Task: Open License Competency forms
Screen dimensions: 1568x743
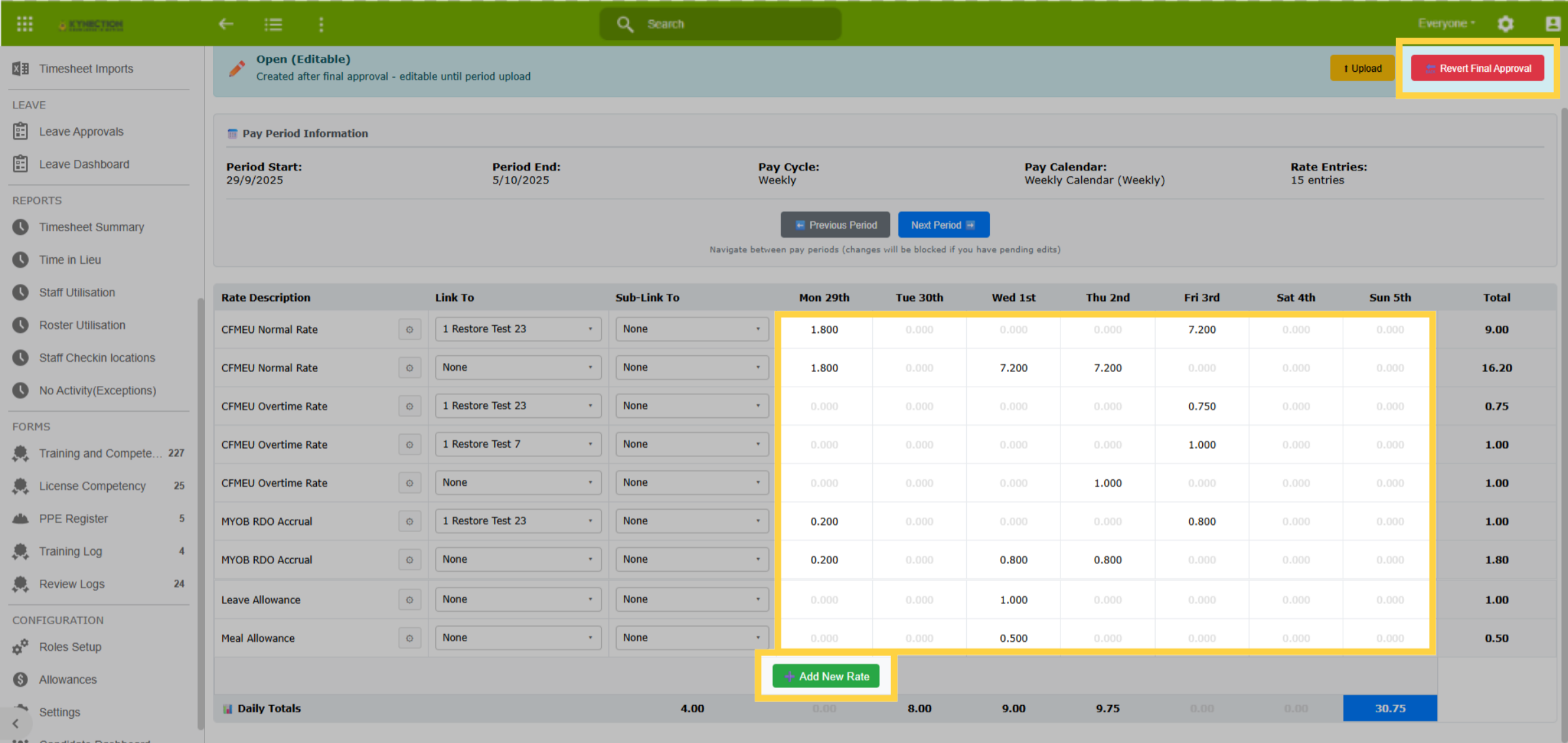Action: click(92, 486)
